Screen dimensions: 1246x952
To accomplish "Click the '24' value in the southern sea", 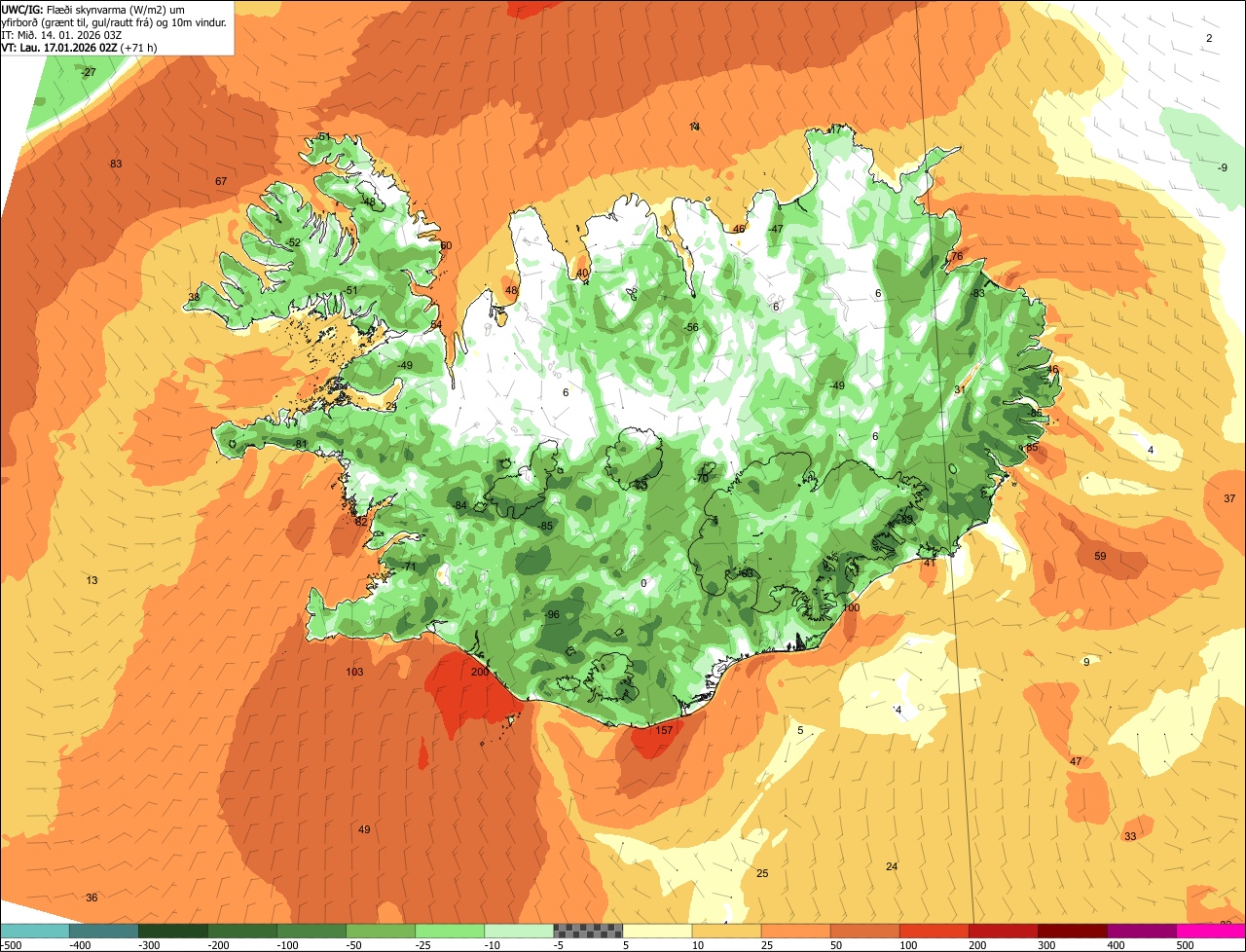I will (x=892, y=866).
